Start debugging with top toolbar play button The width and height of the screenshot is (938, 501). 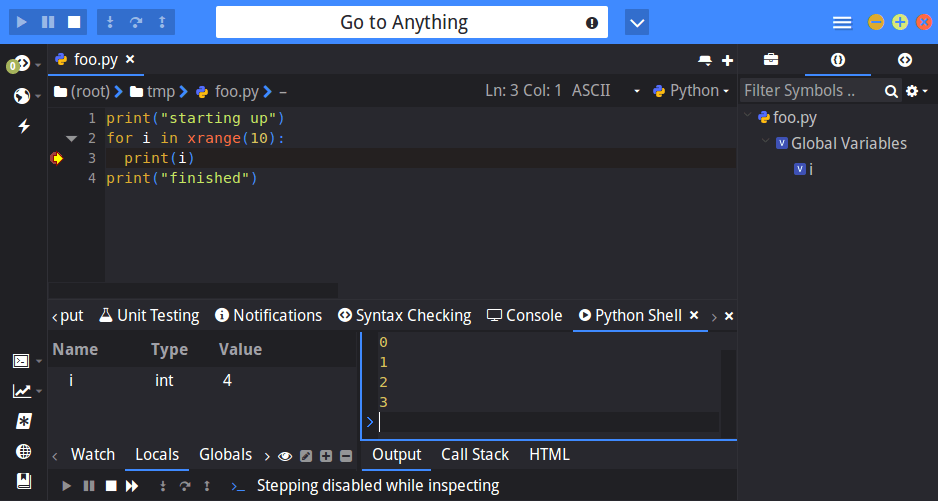tap(22, 22)
